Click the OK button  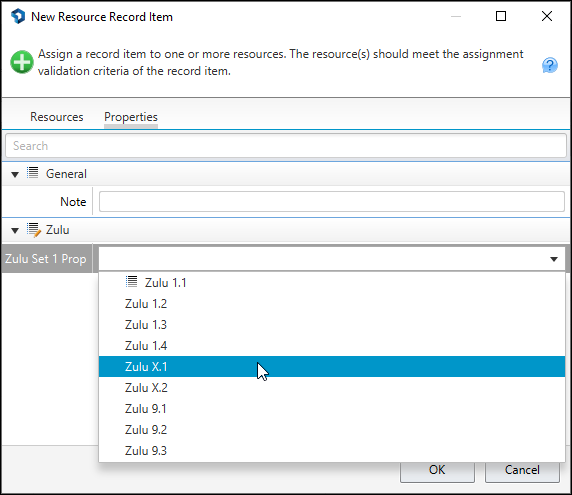[x=437, y=471]
